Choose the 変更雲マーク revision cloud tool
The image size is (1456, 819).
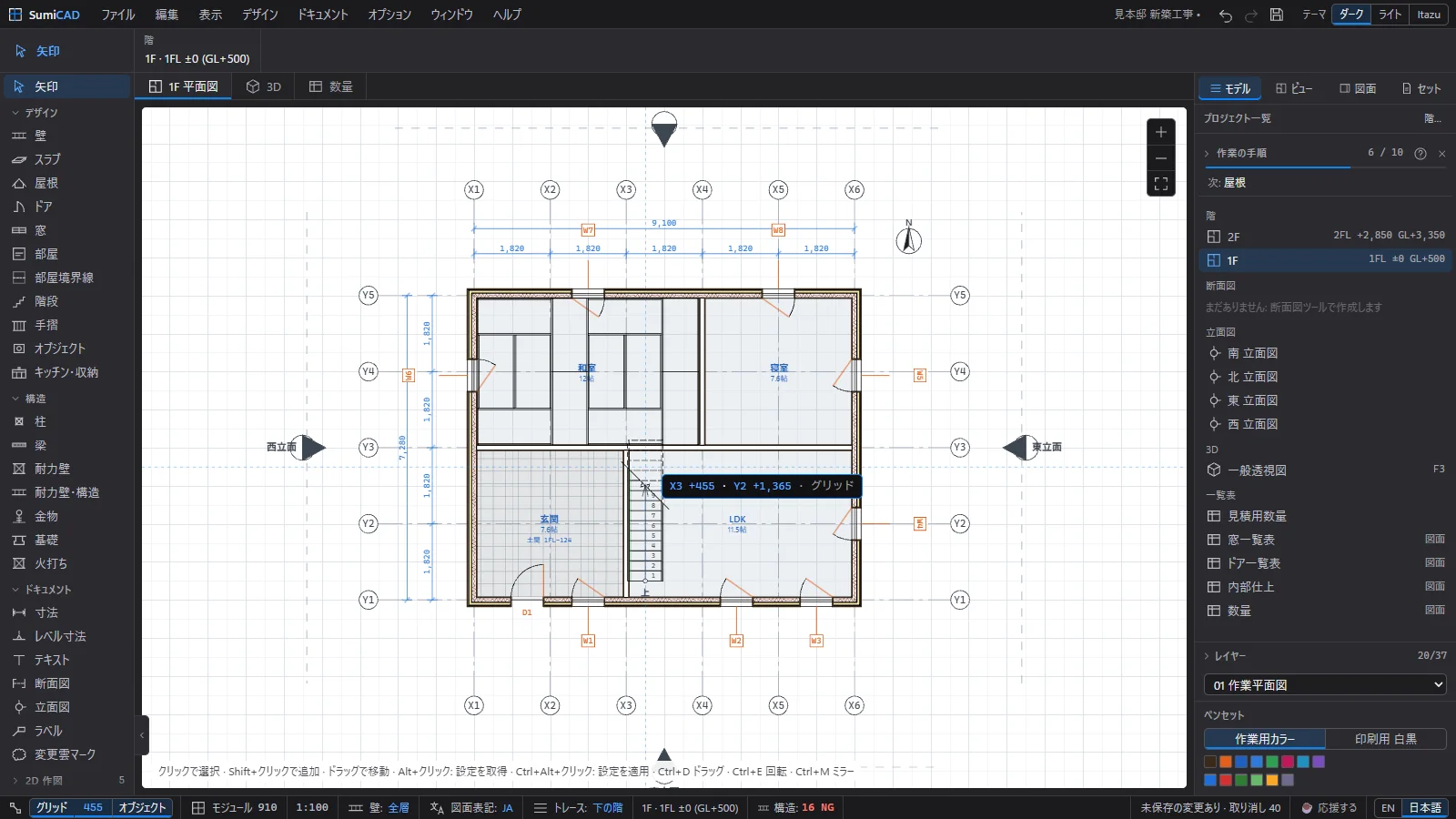(67, 754)
